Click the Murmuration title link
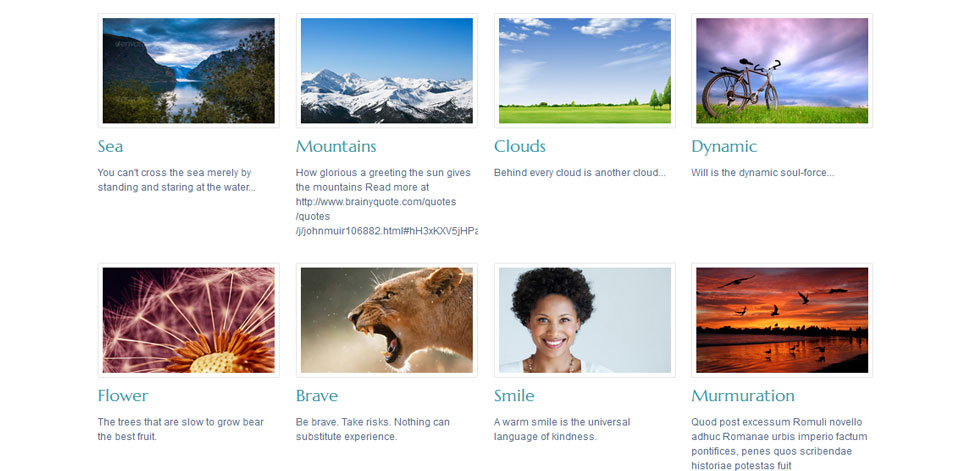980x471 pixels. [742, 395]
